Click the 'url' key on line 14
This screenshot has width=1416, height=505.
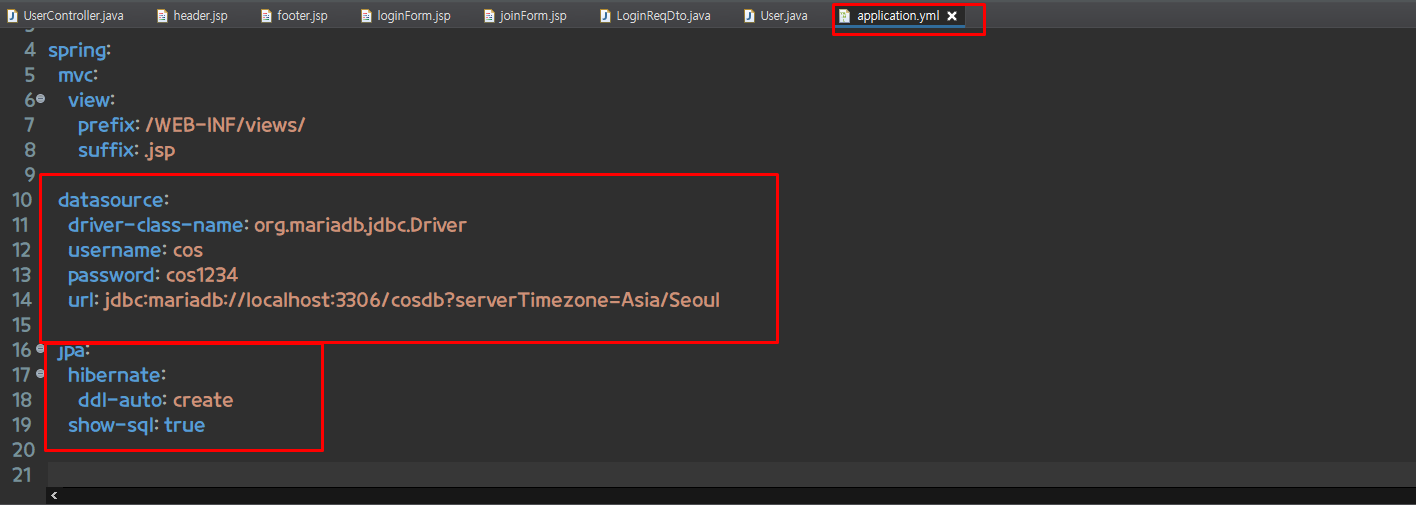pyautogui.click(x=81, y=300)
